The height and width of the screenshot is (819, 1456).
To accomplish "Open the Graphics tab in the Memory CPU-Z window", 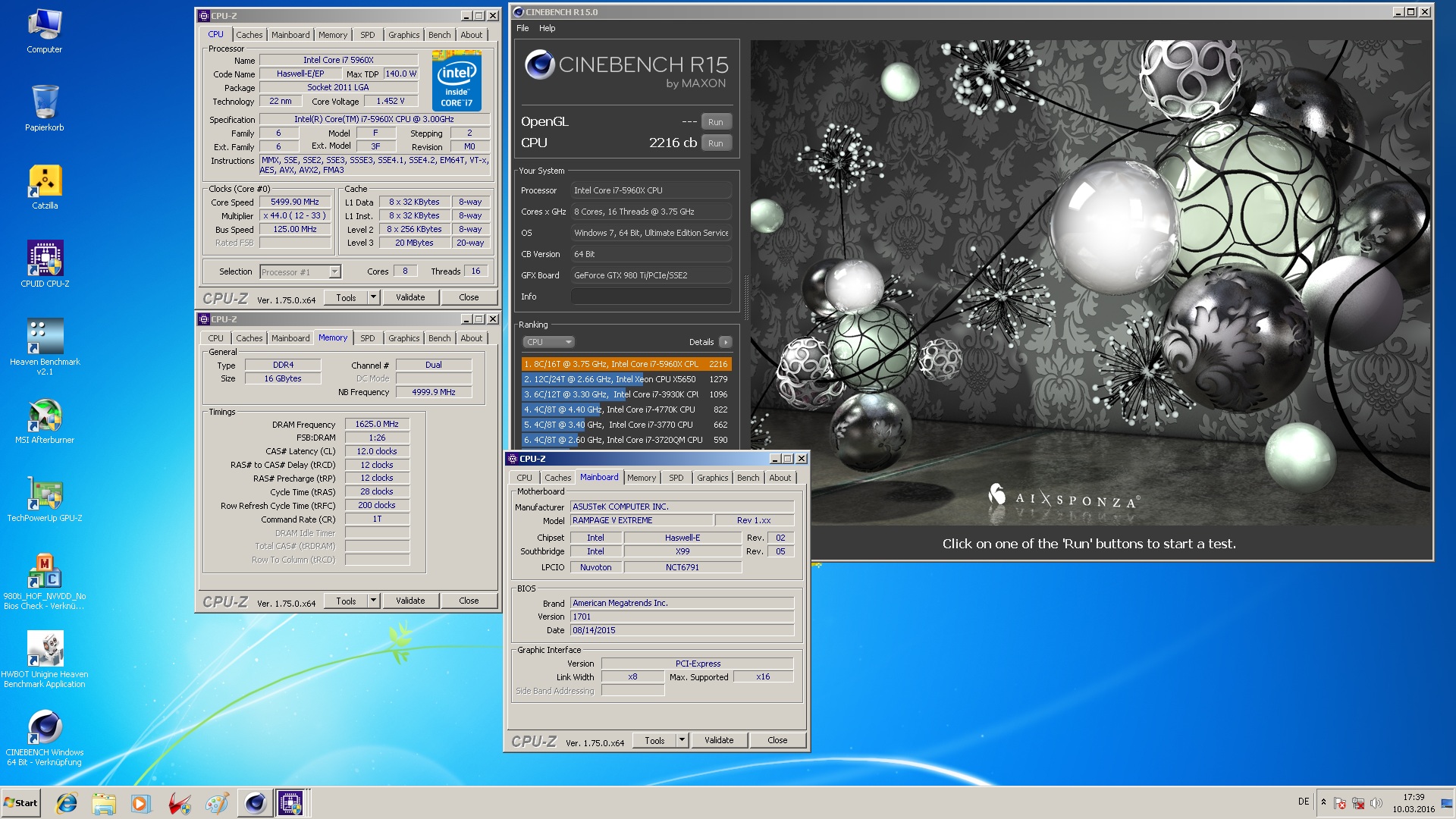I will (403, 338).
